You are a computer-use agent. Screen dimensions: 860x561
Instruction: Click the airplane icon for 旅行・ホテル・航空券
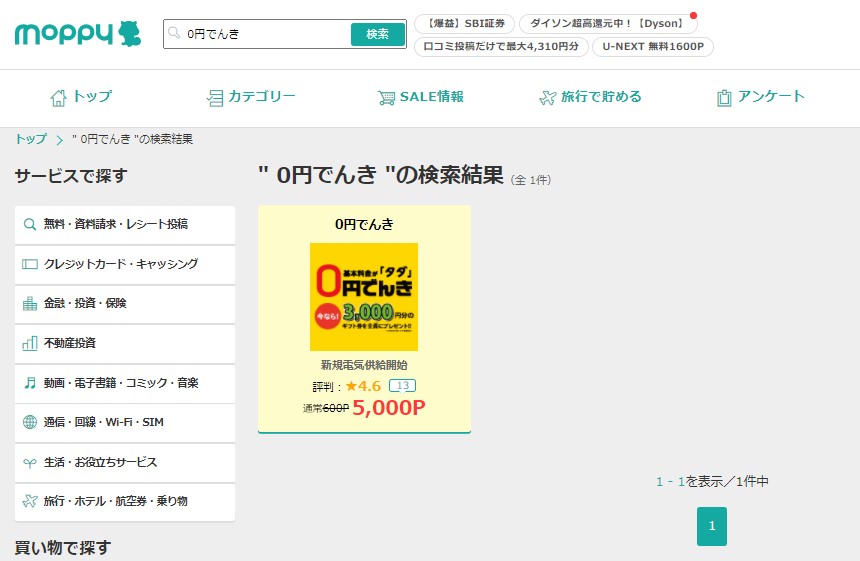tap(30, 501)
